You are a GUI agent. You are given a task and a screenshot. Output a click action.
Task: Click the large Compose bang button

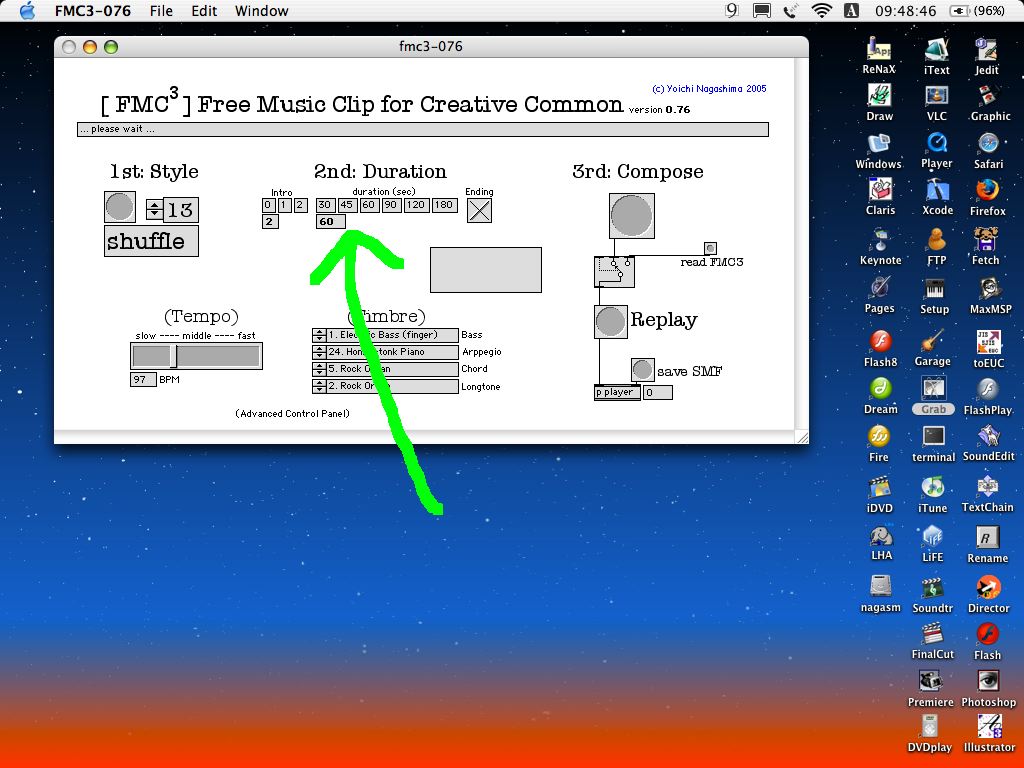[632, 216]
